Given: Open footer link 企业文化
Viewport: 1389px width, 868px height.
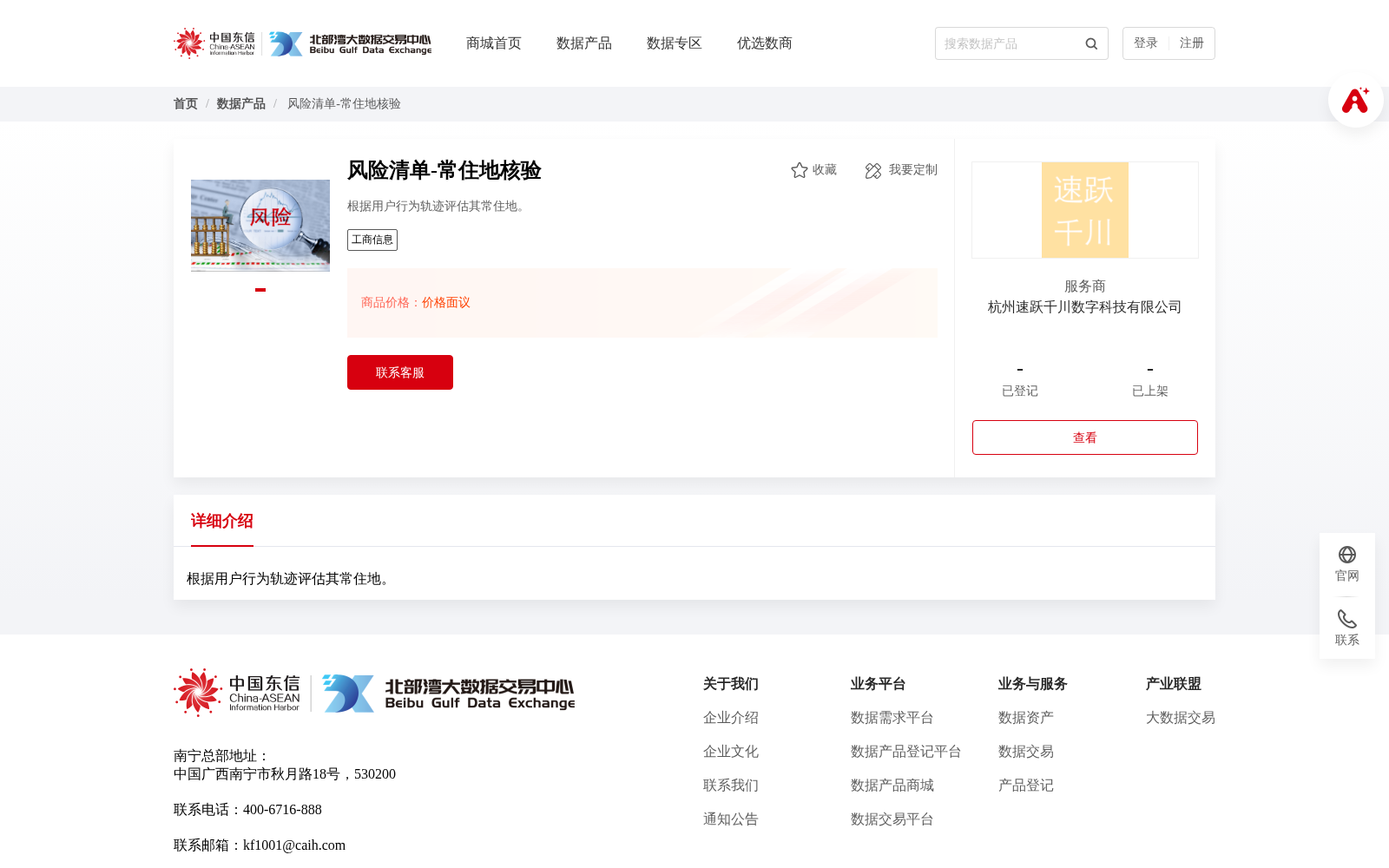Looking at the screenshot, I should click(x=731, y=752).
